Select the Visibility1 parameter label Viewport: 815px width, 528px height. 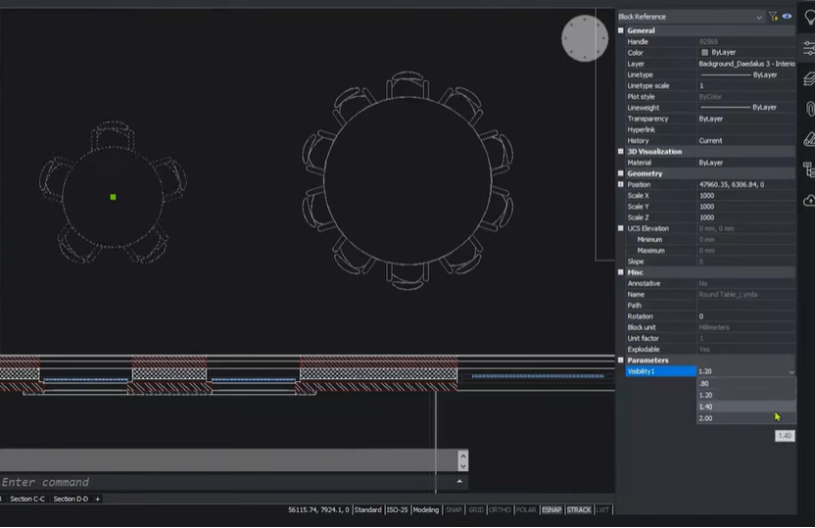pyautogui.click(x=660, y=371)
